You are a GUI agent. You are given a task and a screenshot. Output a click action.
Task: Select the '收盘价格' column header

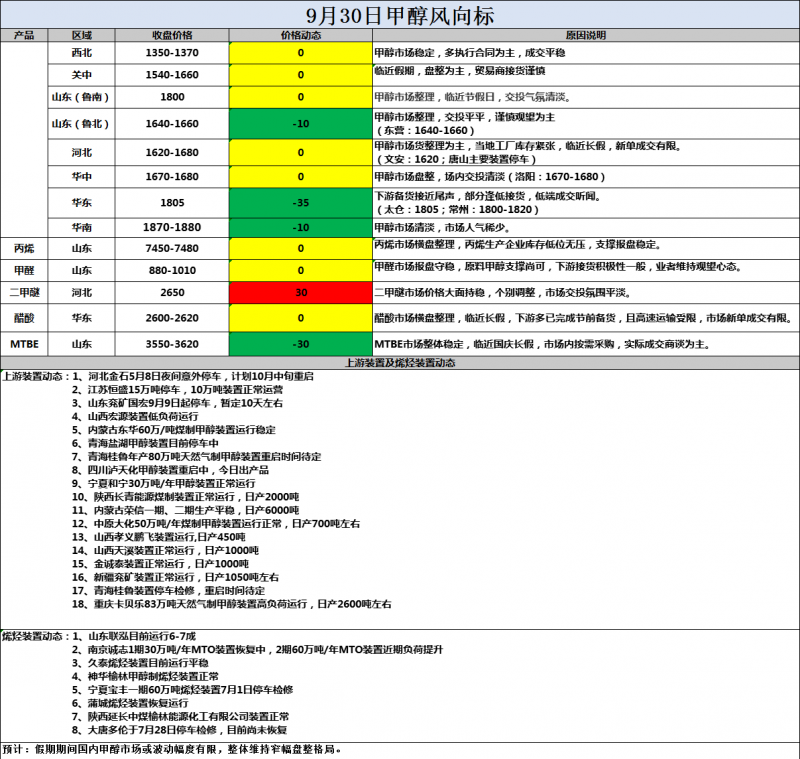click(x=172, y=35)
